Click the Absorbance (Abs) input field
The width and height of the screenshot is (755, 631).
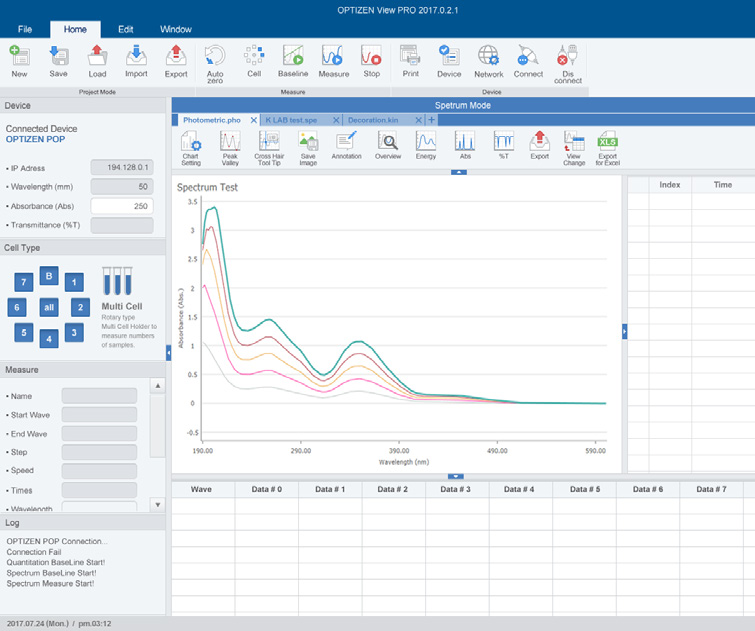pyautogui.click(x=121, y=205)
